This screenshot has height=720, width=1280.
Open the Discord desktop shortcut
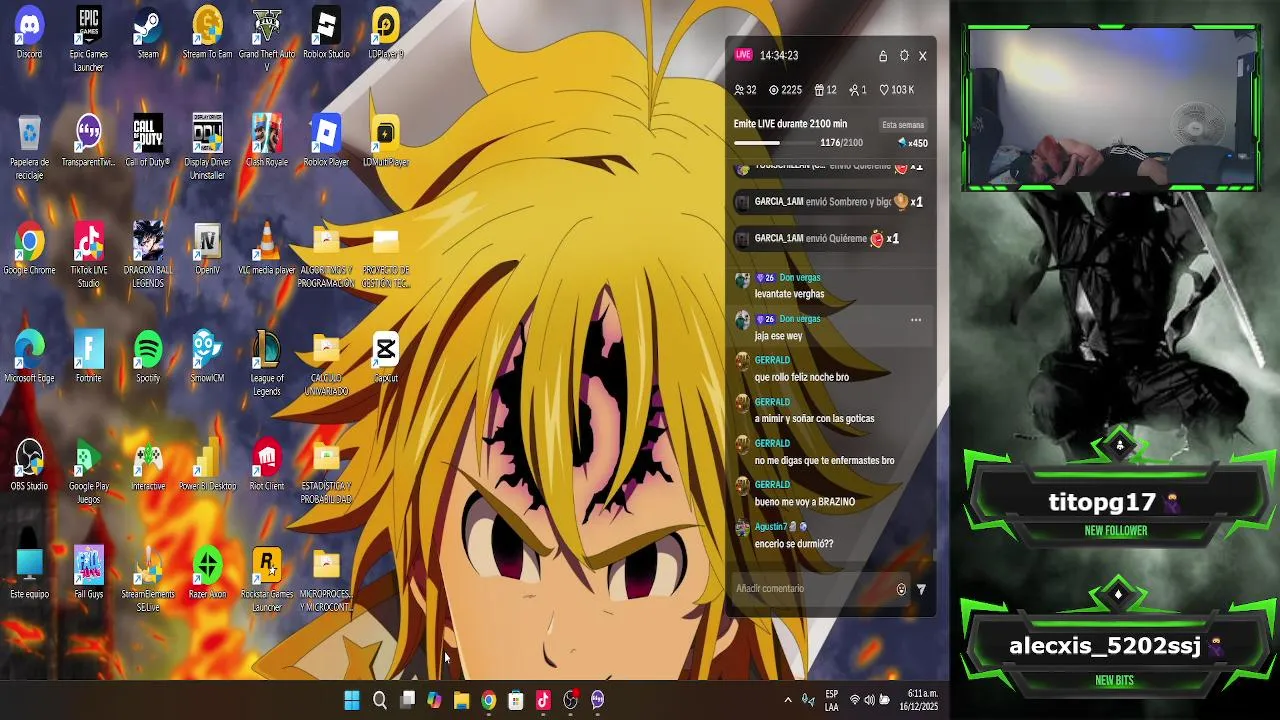[x=29, y=33]
